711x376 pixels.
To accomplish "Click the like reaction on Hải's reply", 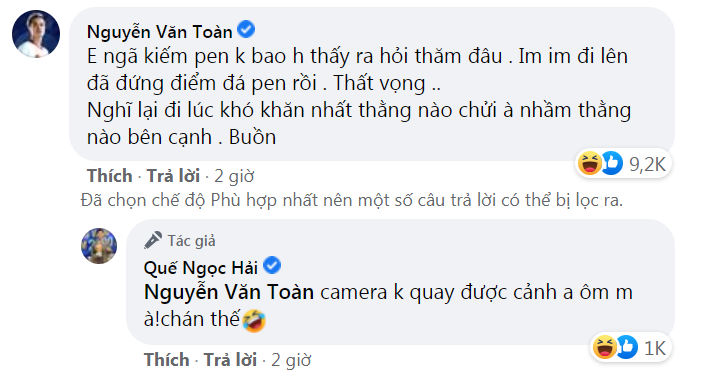I will click(x=627, y=347).
